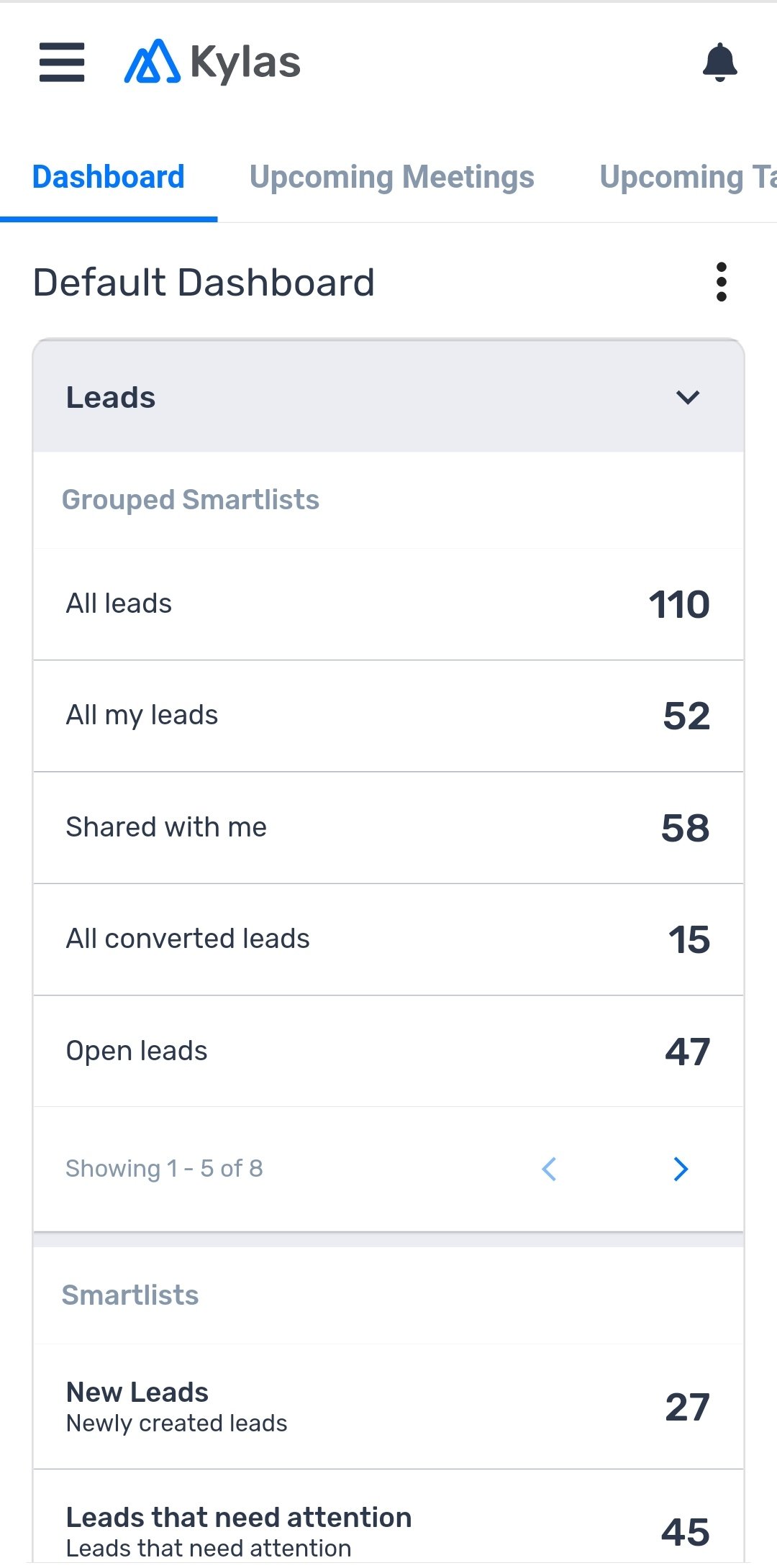Tap the Default Dashboard title
The image size is (777, 1568).
204,282
